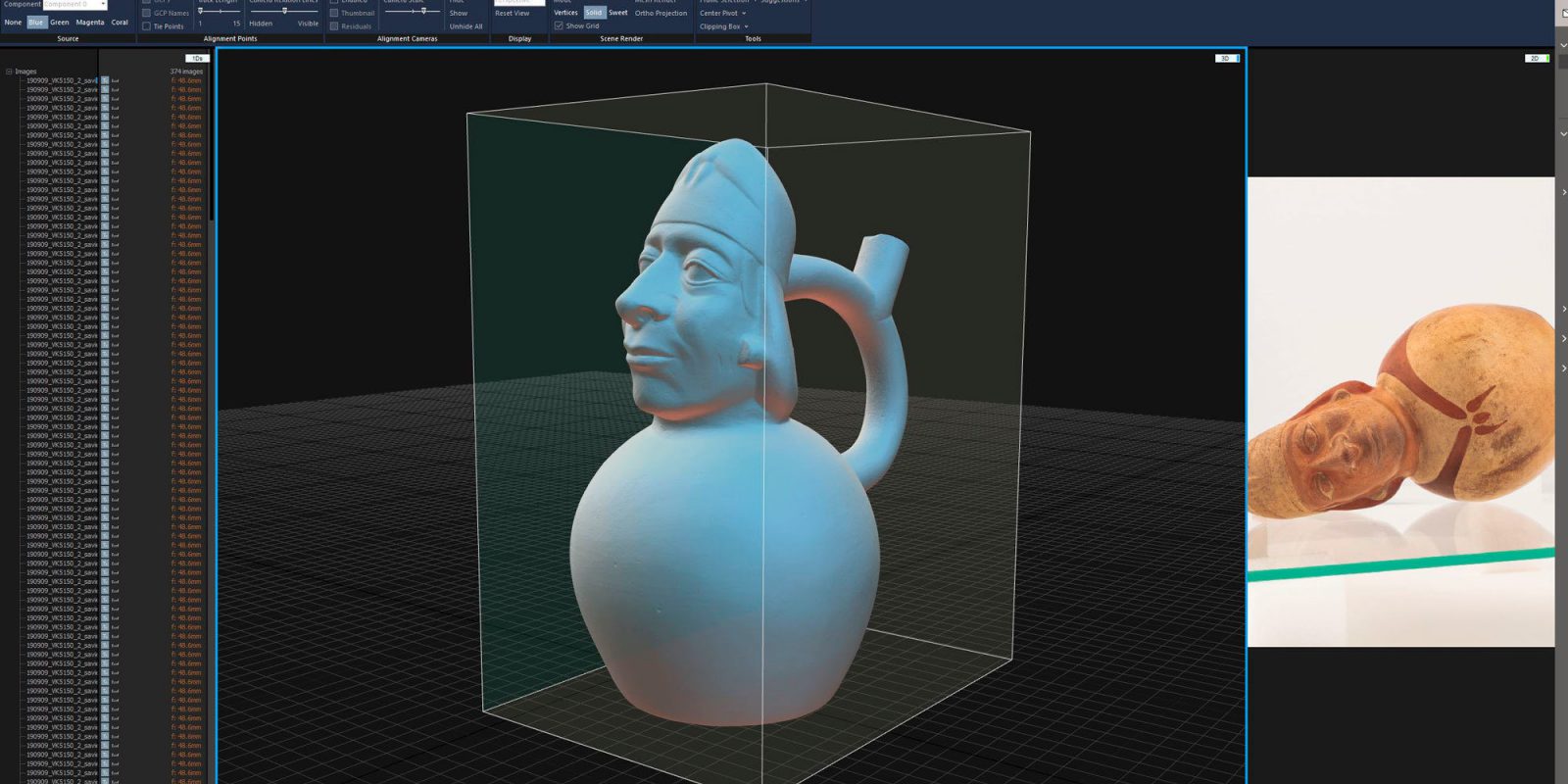Choose the Magenta source color
This screenshot has width=1568, height=784.
90,23
